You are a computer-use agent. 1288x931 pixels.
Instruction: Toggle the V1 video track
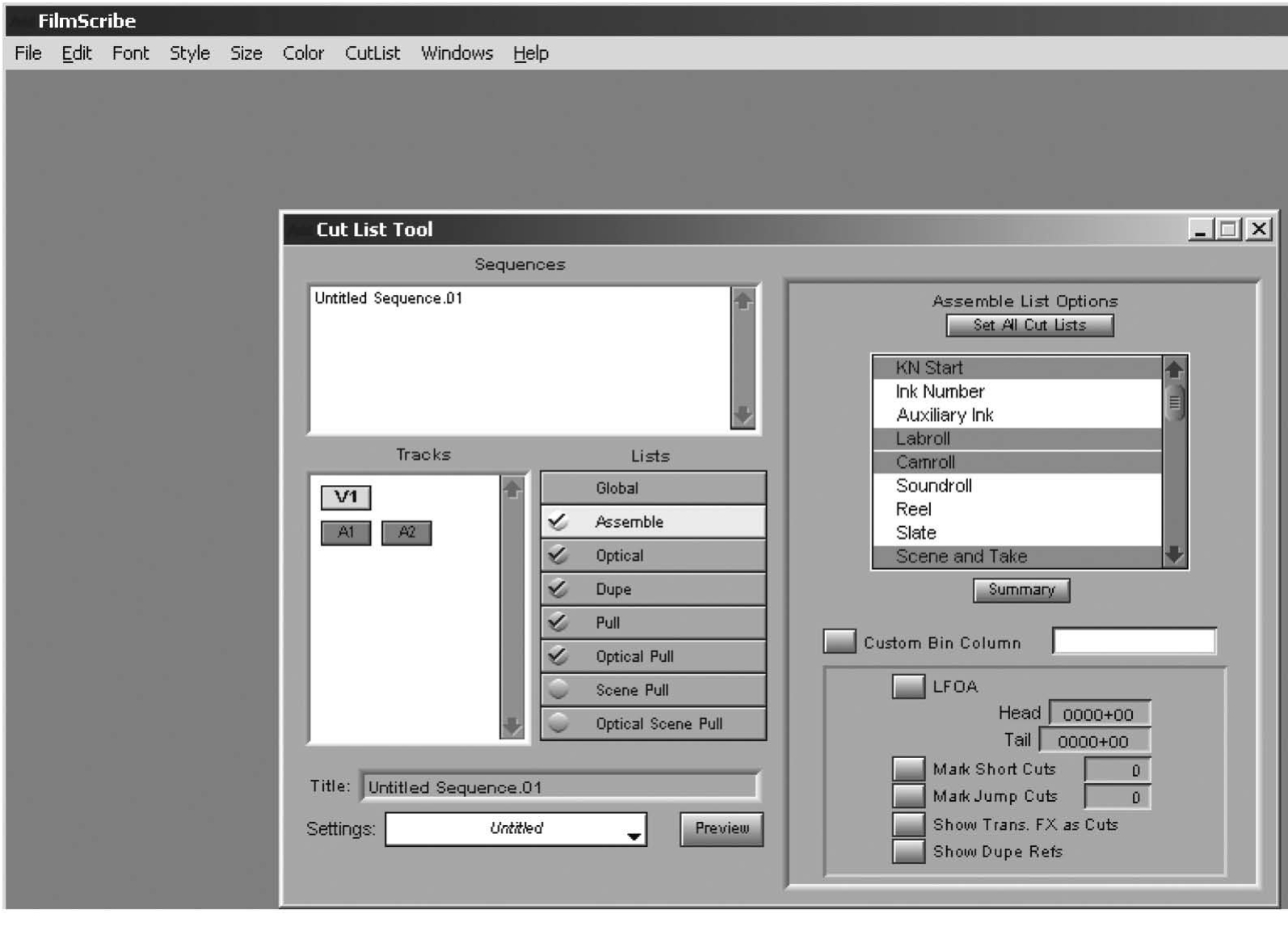346,497
